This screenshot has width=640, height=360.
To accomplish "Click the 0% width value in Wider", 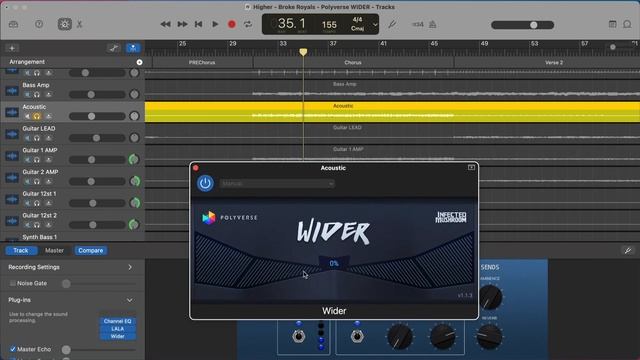I will click(x=334, y=263).
